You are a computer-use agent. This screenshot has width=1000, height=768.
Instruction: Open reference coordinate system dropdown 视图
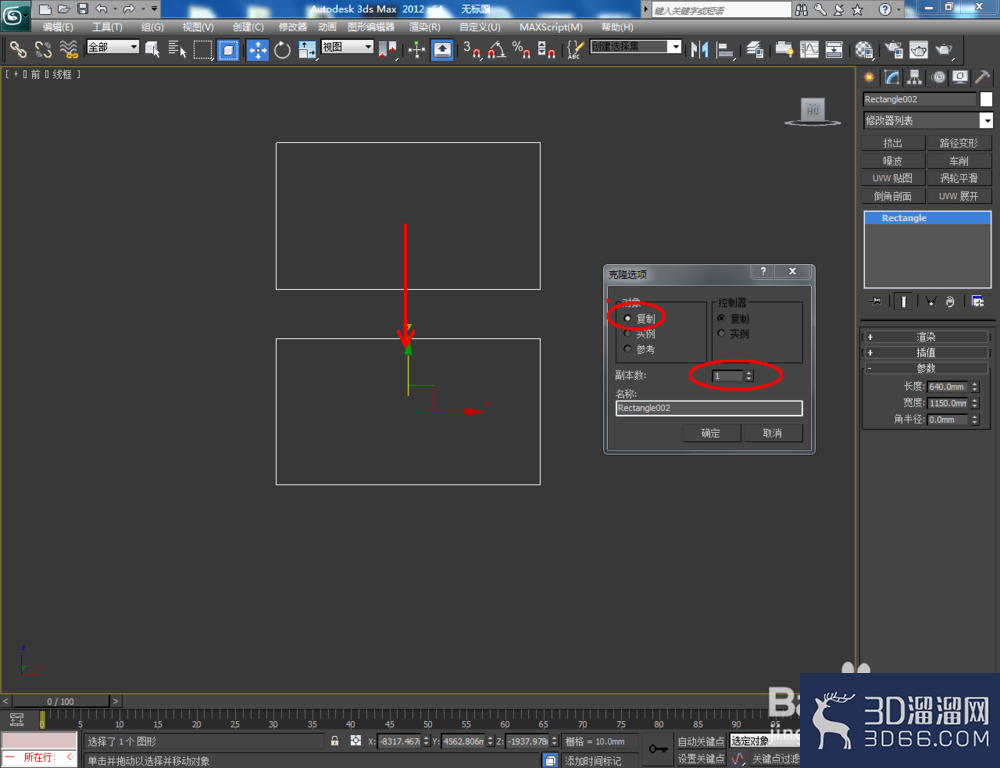tap(347, 47)
